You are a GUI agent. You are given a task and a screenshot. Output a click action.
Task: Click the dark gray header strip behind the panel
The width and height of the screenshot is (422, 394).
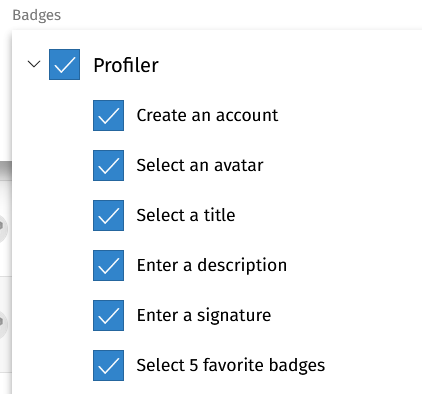pyautogui.click(x=6, y=171)
